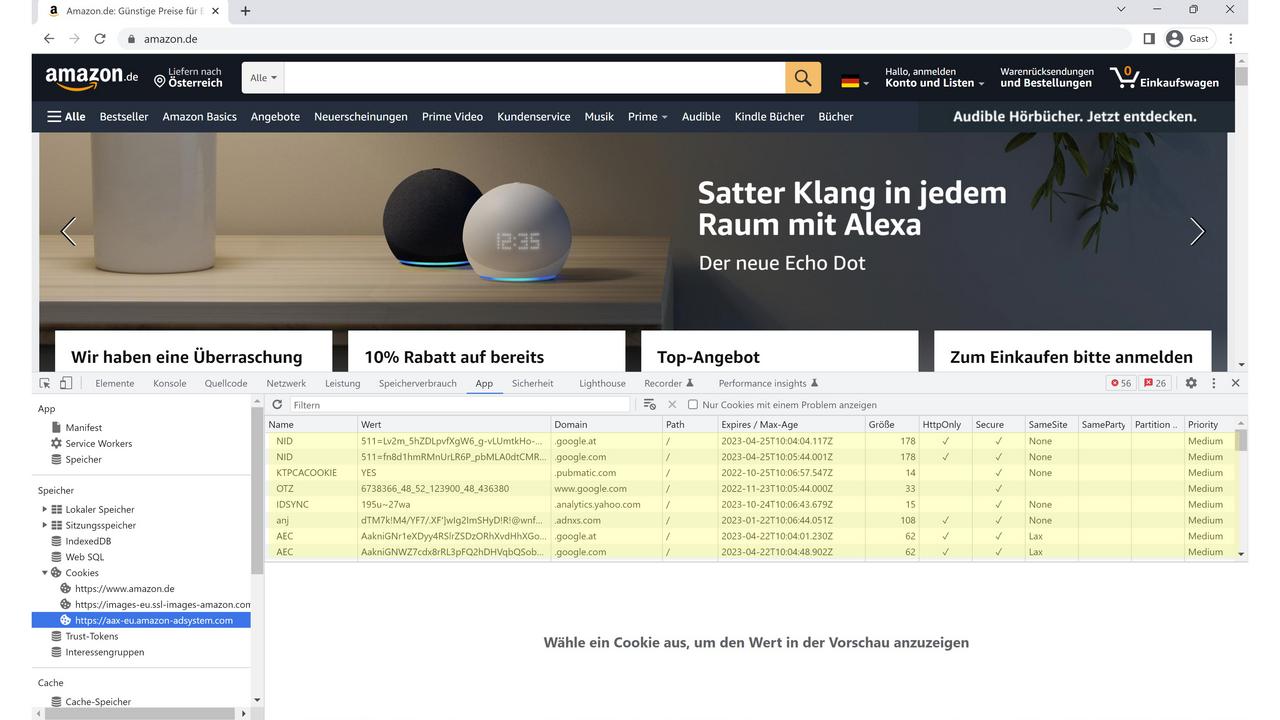
Task: Open the Sicherheit panel in DevTools
Action: (533, 383)
